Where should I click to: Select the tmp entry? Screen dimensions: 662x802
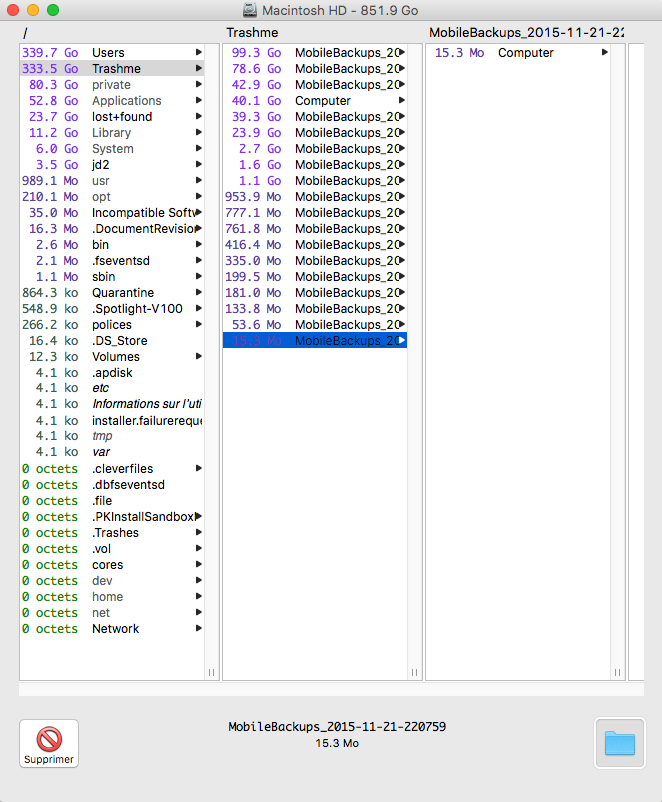(112, 436)
